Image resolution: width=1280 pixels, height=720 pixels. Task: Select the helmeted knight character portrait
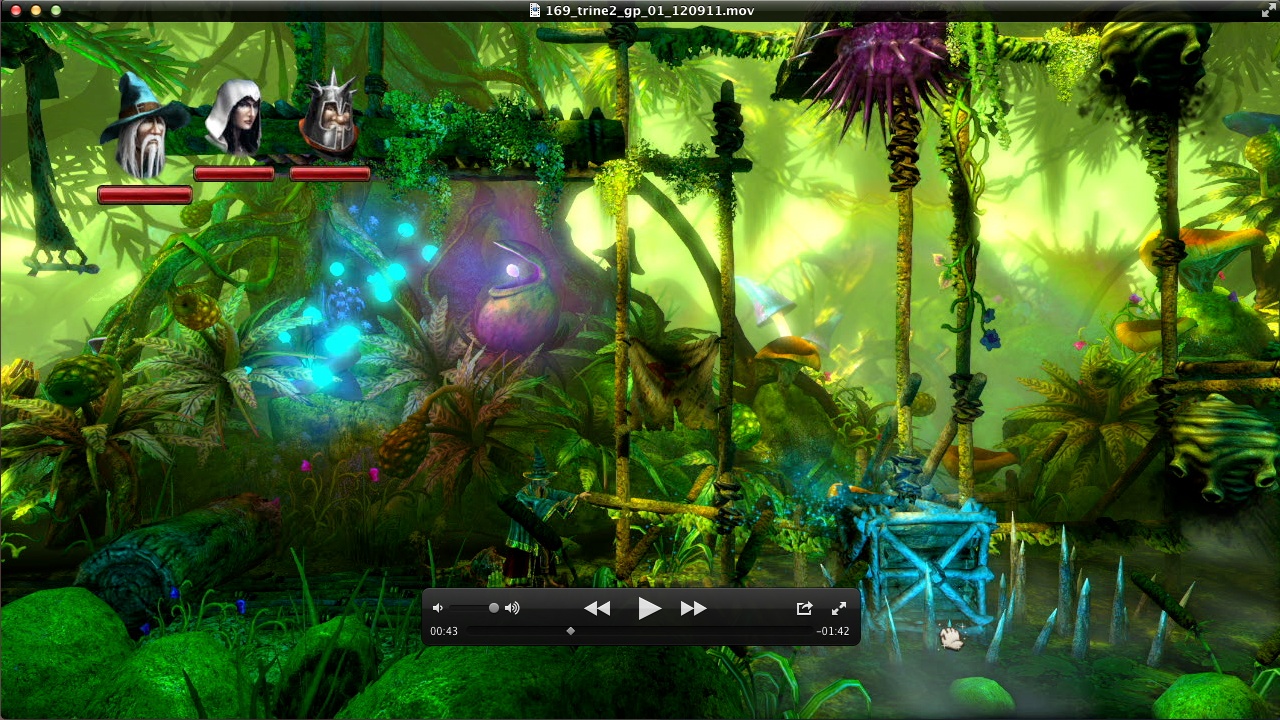coord(330,115)
